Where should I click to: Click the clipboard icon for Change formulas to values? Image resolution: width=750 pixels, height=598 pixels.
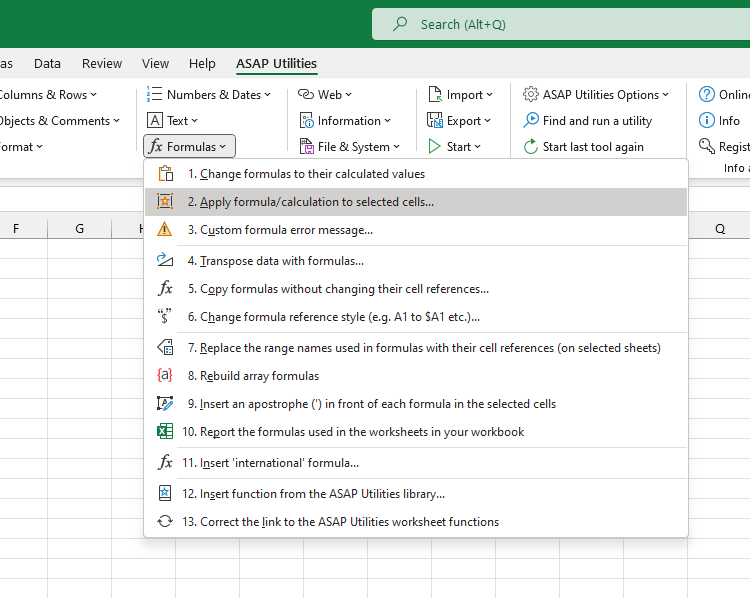coord(165,174)
